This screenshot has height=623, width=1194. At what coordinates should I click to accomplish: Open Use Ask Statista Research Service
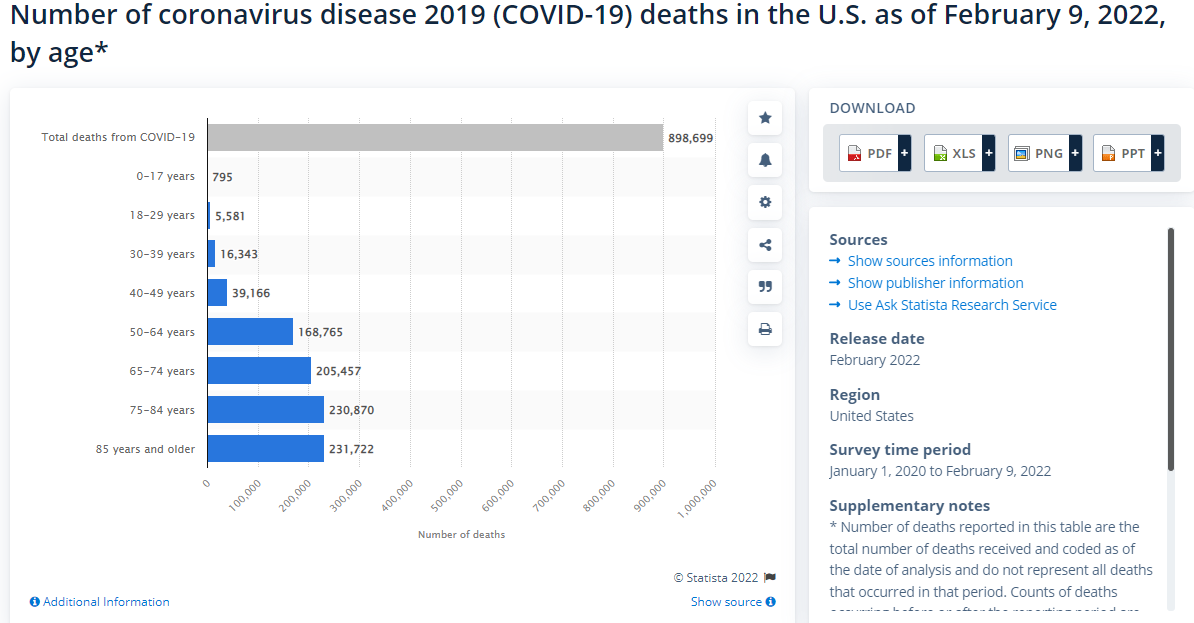coord(951,305)
